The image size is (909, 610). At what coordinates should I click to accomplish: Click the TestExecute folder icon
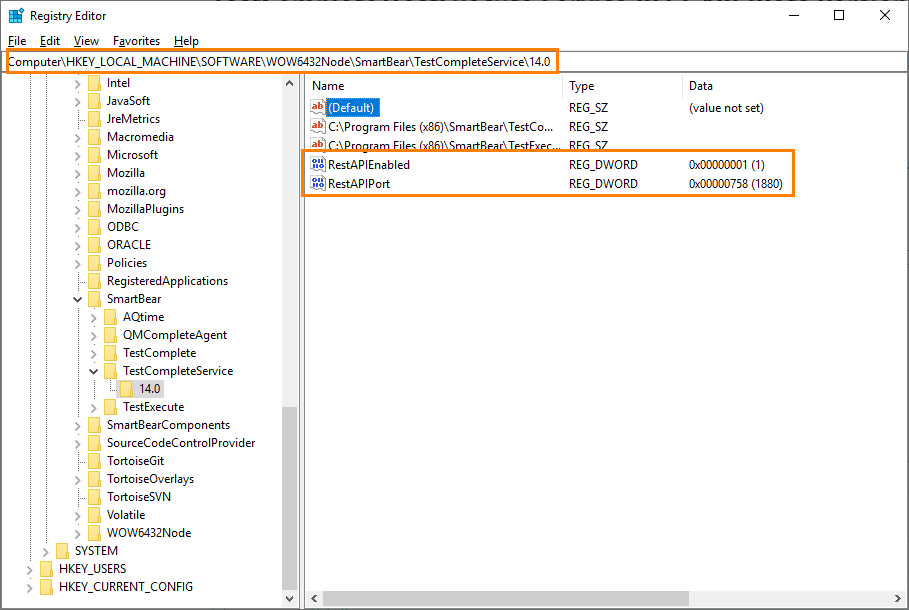pyautogui.click(x=110, y=406)
